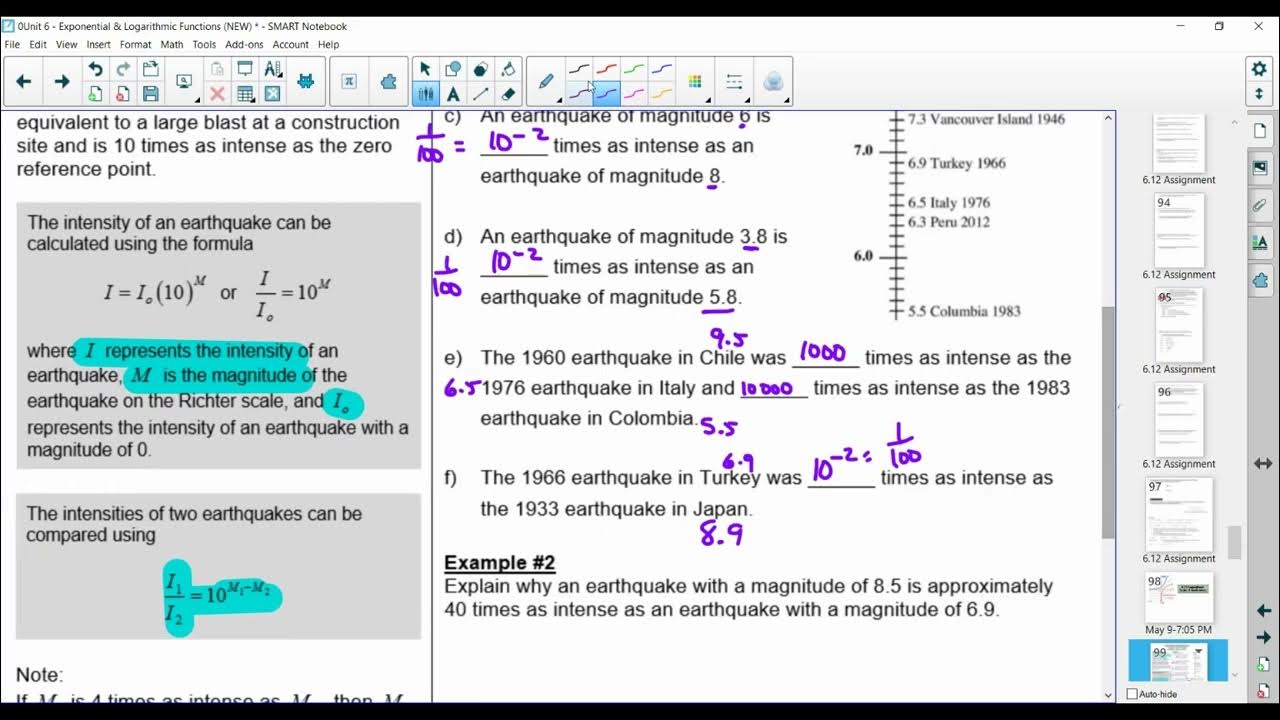1280x720 pixels.
Task: Open the Page Sorter tab icon
Action: (x=1260, y=130)
